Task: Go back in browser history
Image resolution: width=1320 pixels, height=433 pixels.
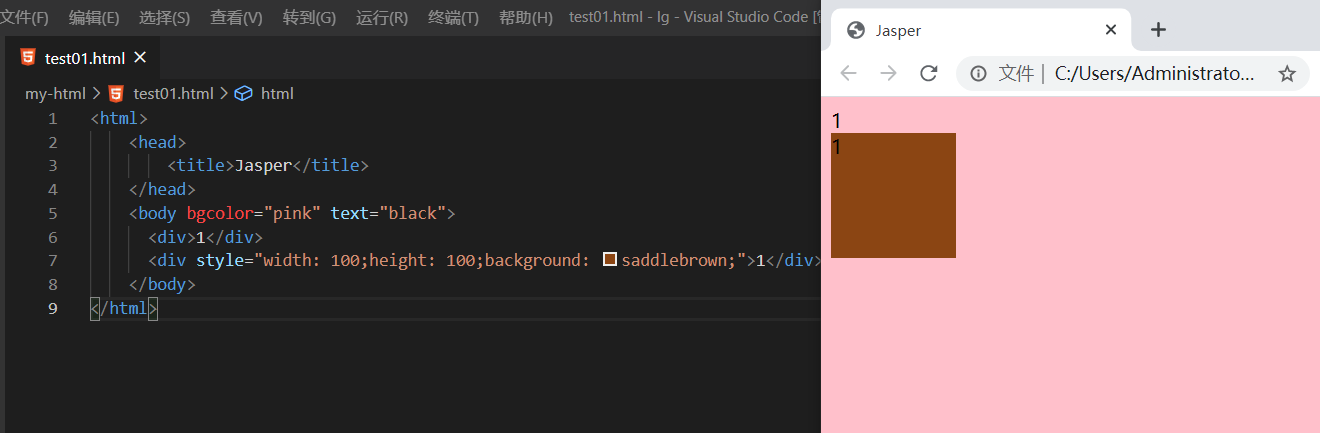Action: coord(848,73)
